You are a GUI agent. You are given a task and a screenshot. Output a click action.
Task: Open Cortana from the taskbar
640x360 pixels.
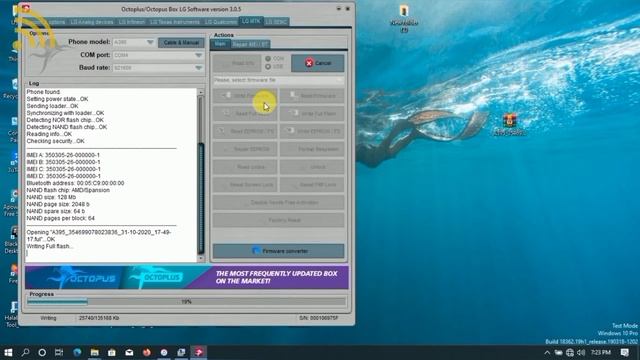click(x=42, y=352)
